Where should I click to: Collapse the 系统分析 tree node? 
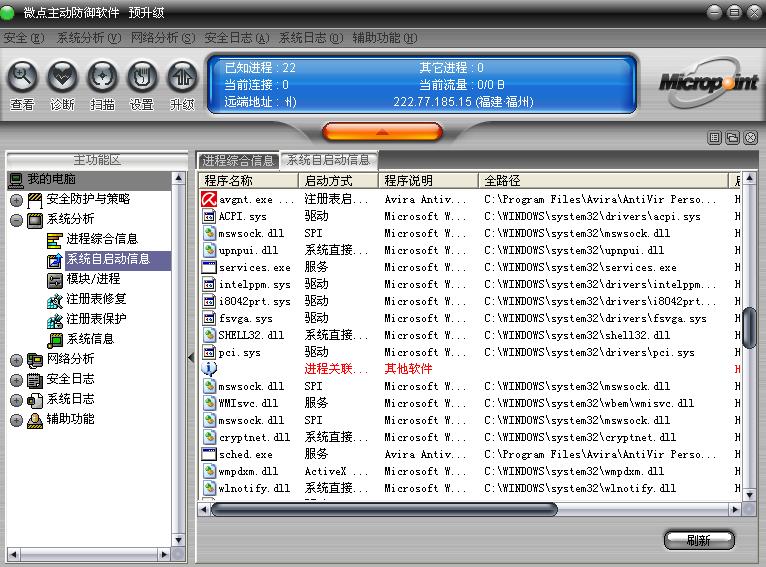click(16, 220)
